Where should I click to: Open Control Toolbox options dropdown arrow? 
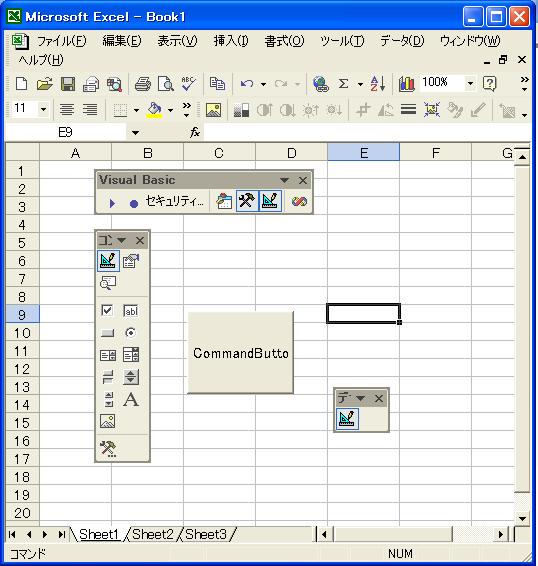pyautogui.click(x=121, y=240)
